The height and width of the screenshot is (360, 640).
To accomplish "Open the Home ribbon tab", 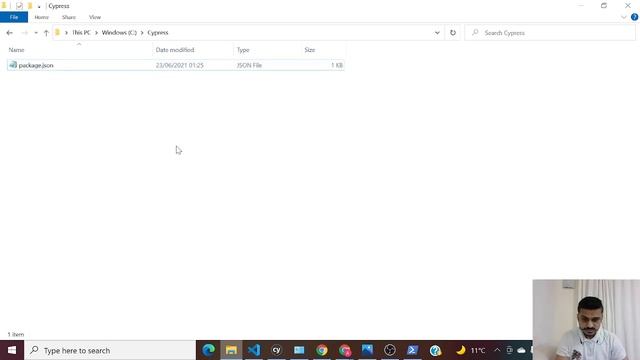I will 42,17.
